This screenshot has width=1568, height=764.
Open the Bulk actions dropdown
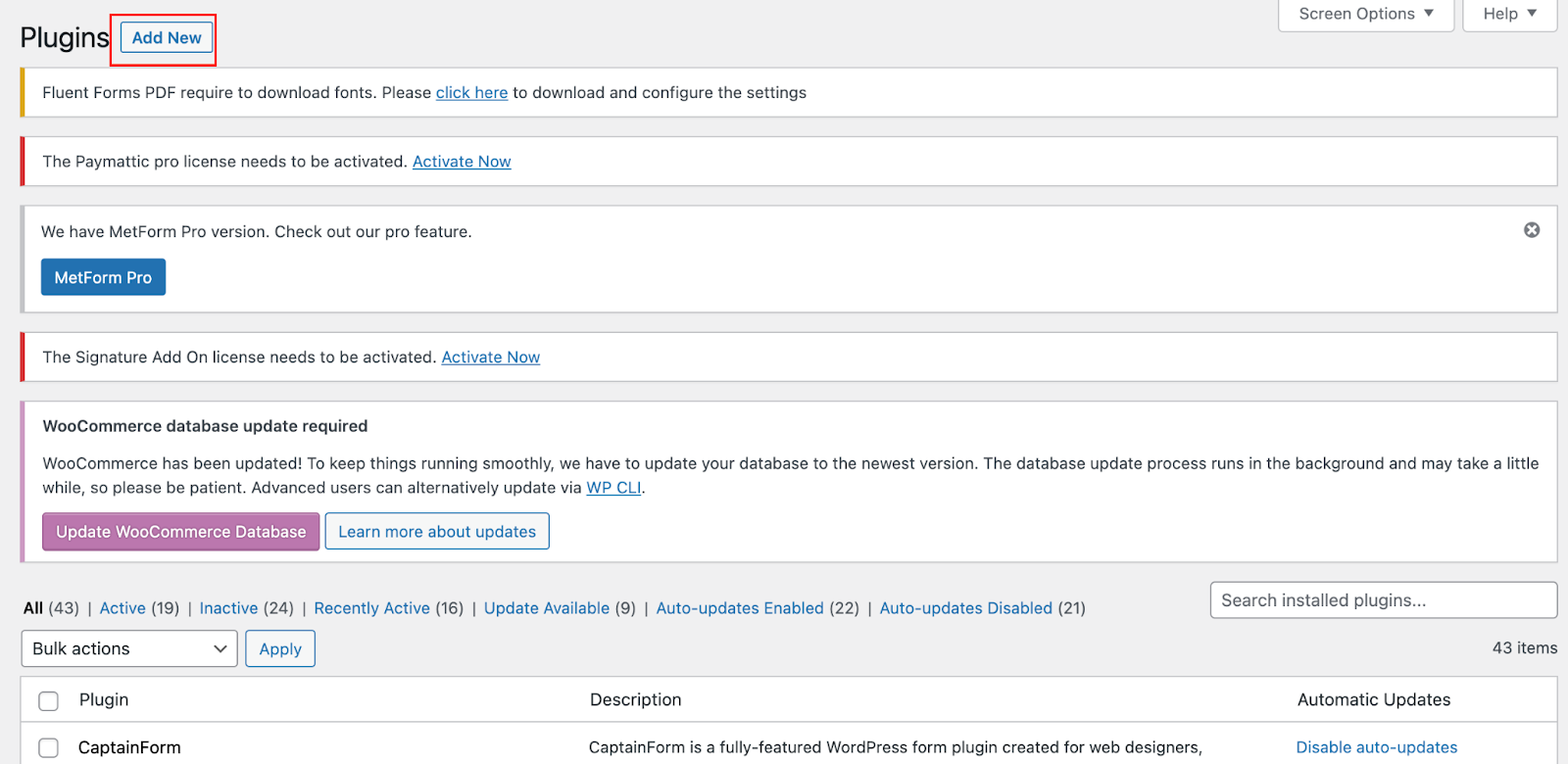pyautogui.click(x=129, y=648)
